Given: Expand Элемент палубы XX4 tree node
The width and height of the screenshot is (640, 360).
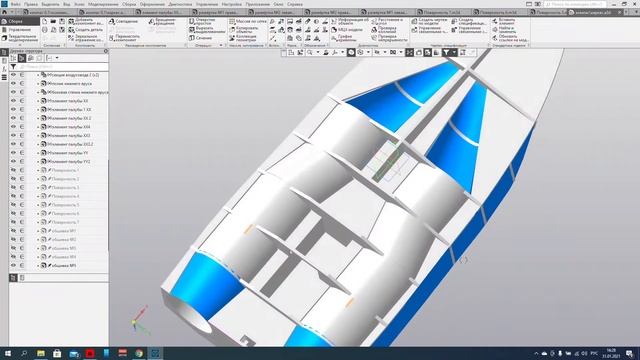Looking at the screenshot, I should [38, 127].
